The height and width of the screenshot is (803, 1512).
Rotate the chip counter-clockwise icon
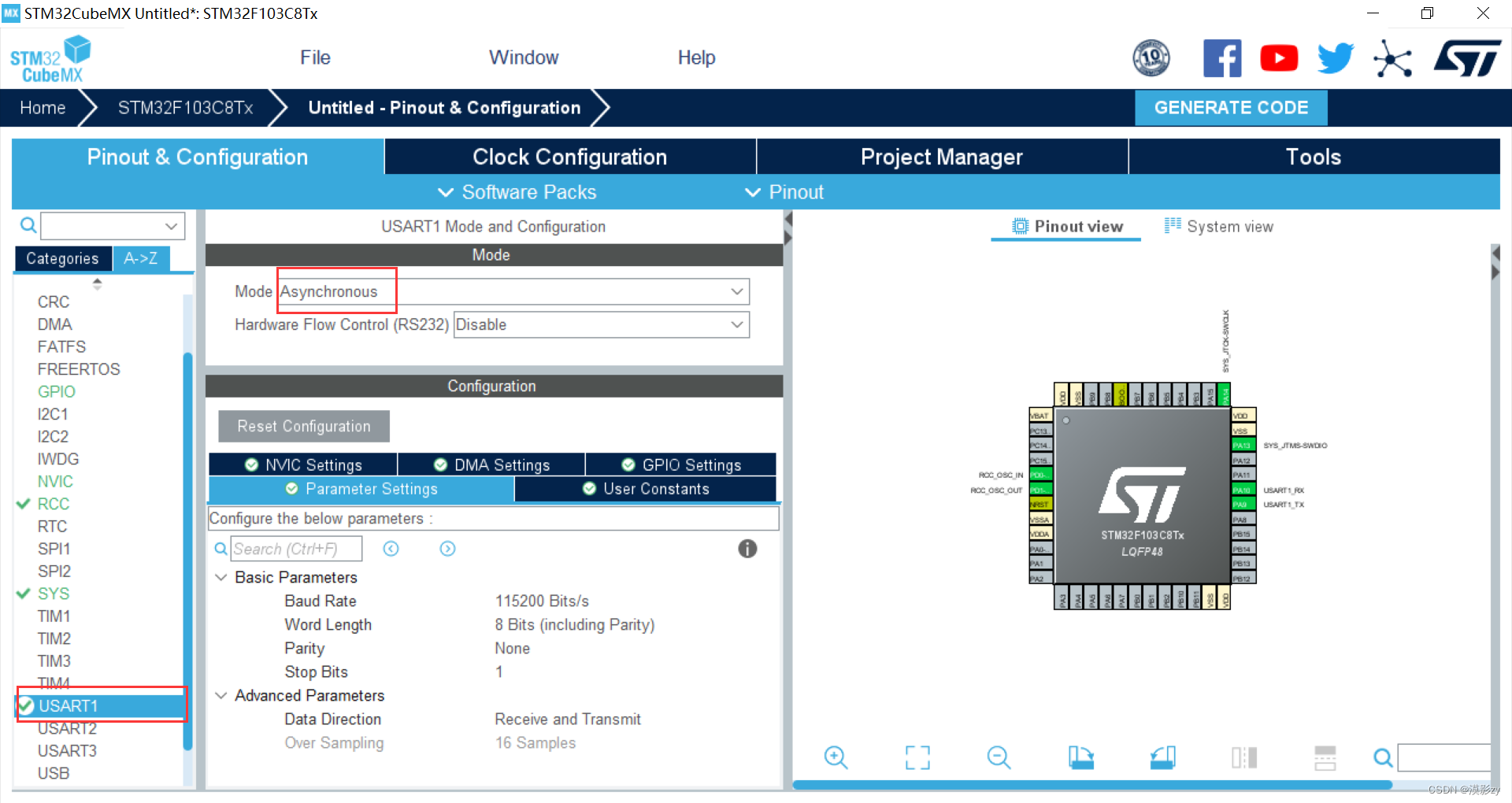(1163, 757)
